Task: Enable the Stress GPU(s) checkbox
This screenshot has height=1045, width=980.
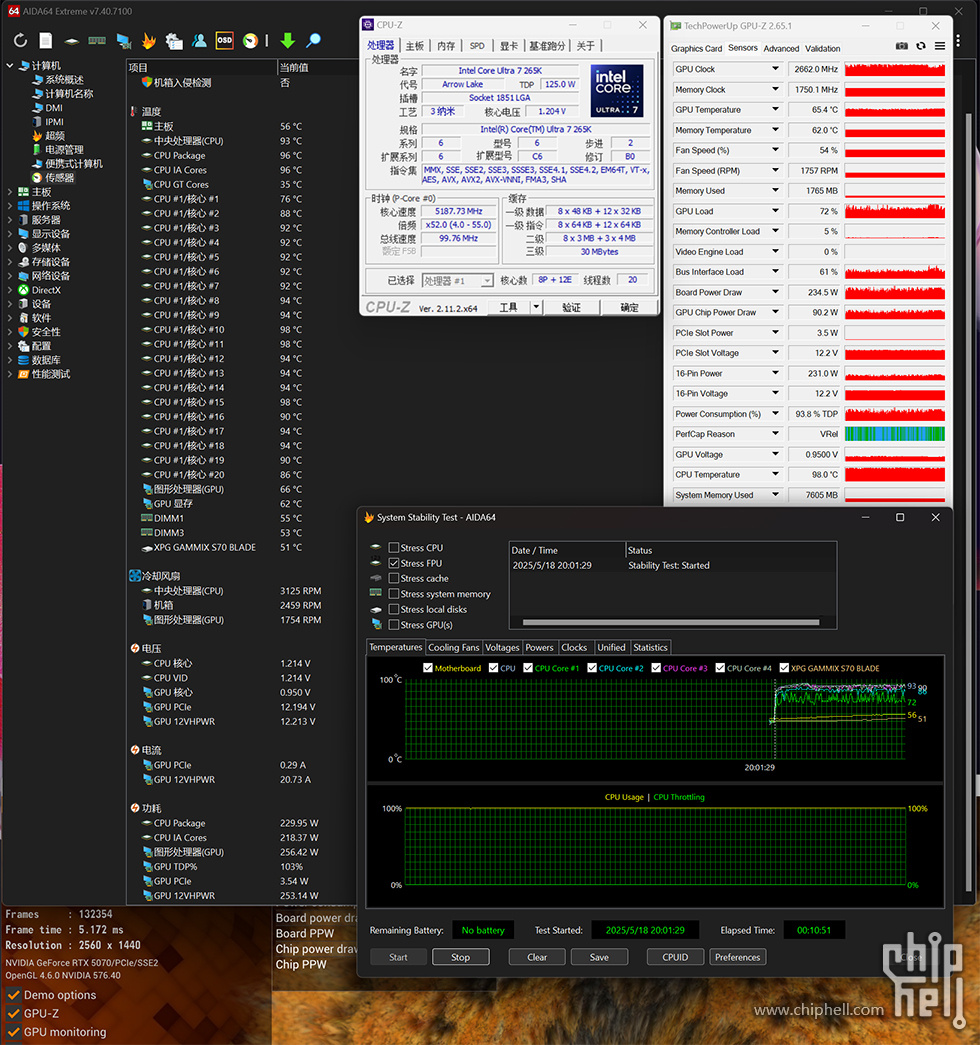Action: point(394,624)
